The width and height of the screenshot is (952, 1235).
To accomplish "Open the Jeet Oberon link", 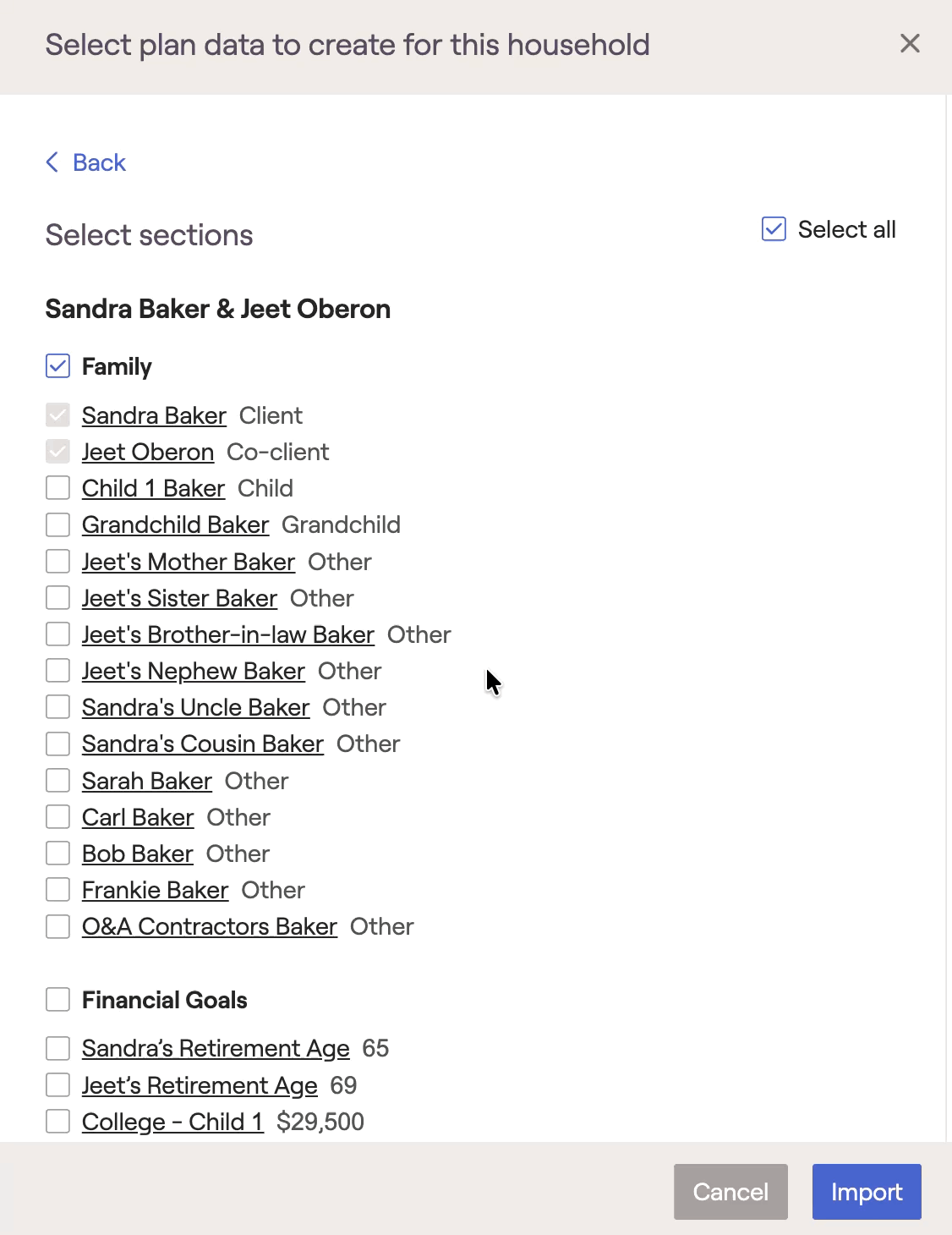I will click(148, 452).
